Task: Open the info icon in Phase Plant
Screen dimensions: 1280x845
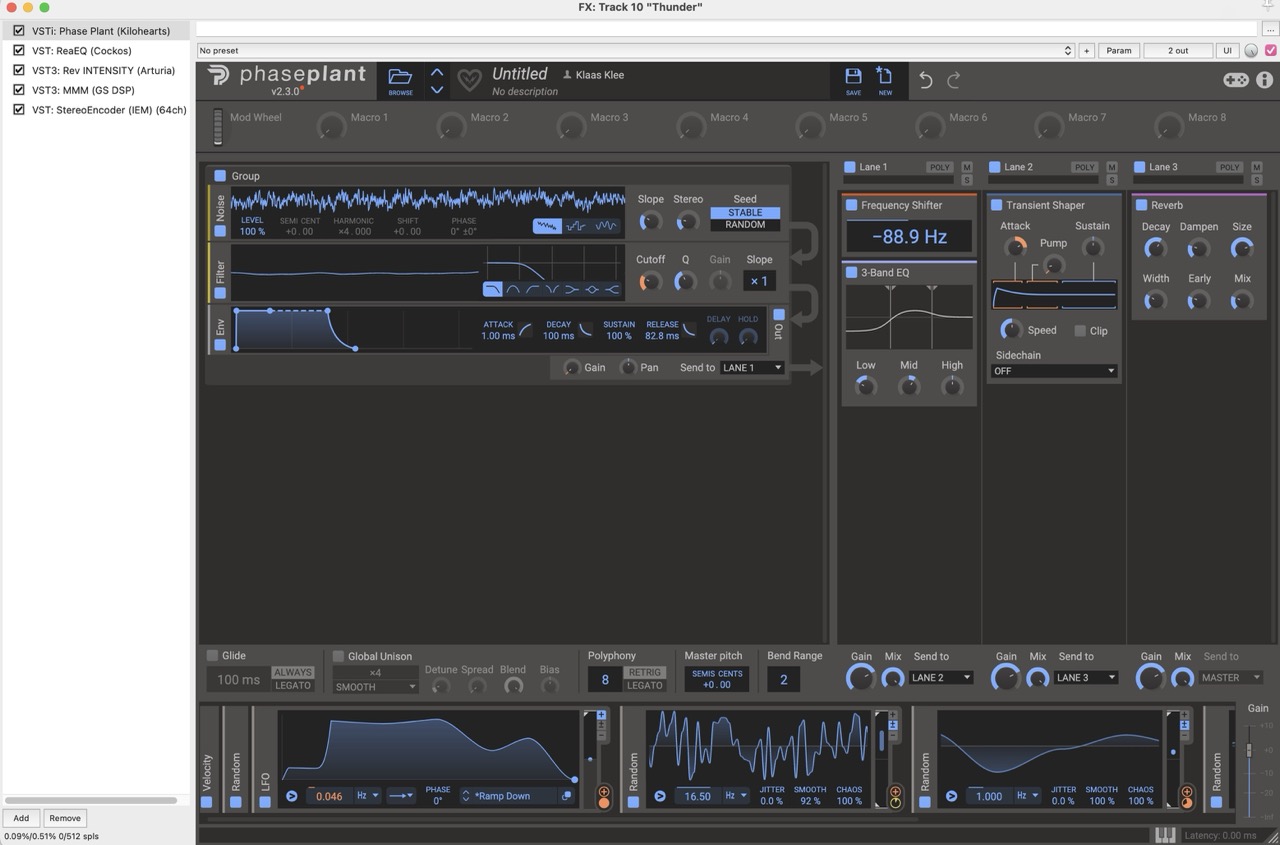Action: pyautogui.click(x=1264, y=80)
